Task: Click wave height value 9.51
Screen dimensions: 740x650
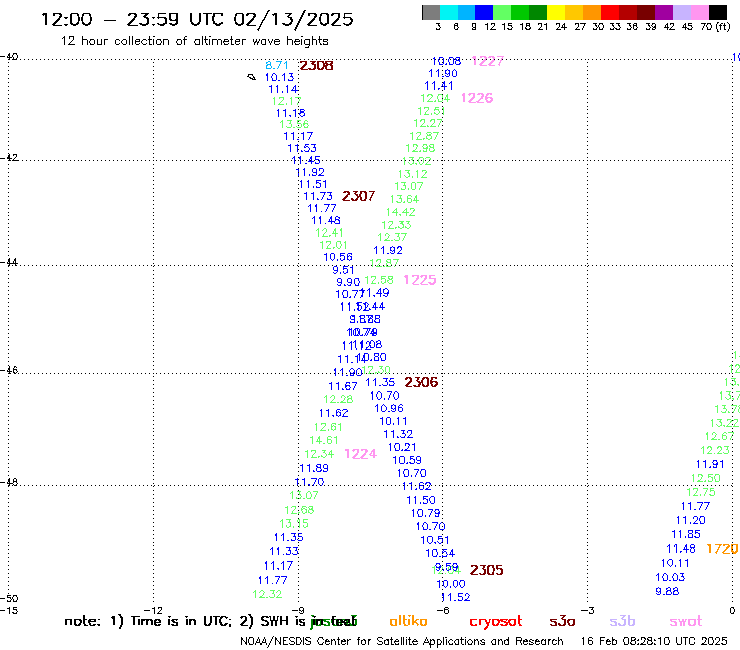Action: tap(343, 270)
